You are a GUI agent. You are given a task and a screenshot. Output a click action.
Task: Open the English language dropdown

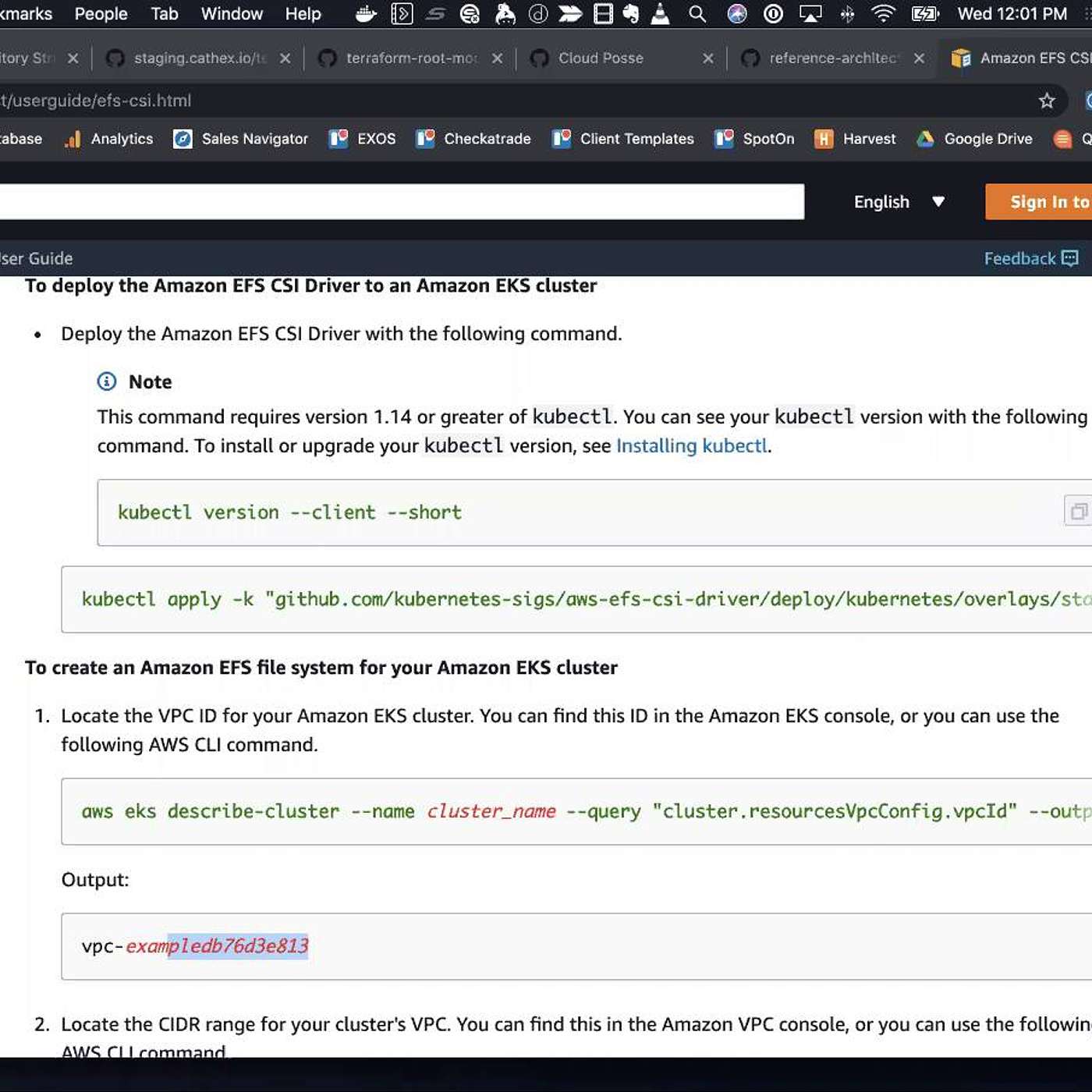tap(899, 202)
